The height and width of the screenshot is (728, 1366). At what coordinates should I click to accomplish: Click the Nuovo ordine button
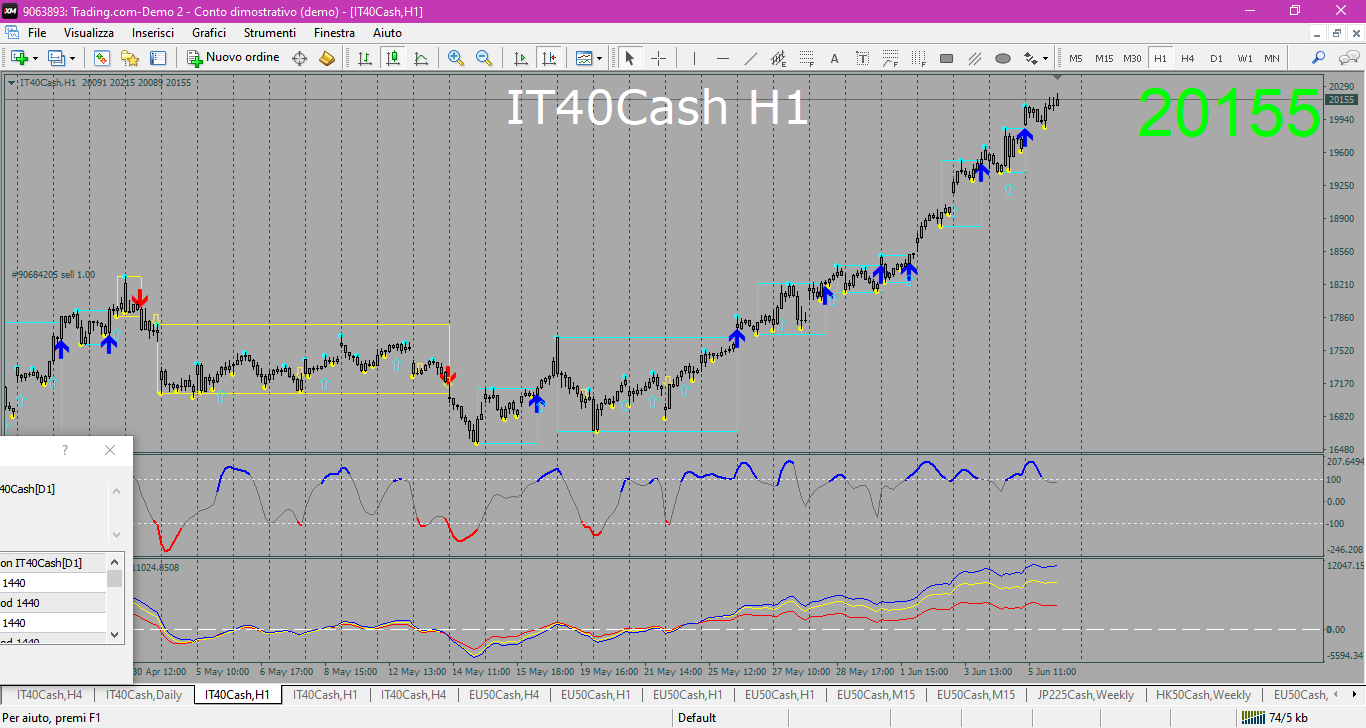(x=234, y=58)
